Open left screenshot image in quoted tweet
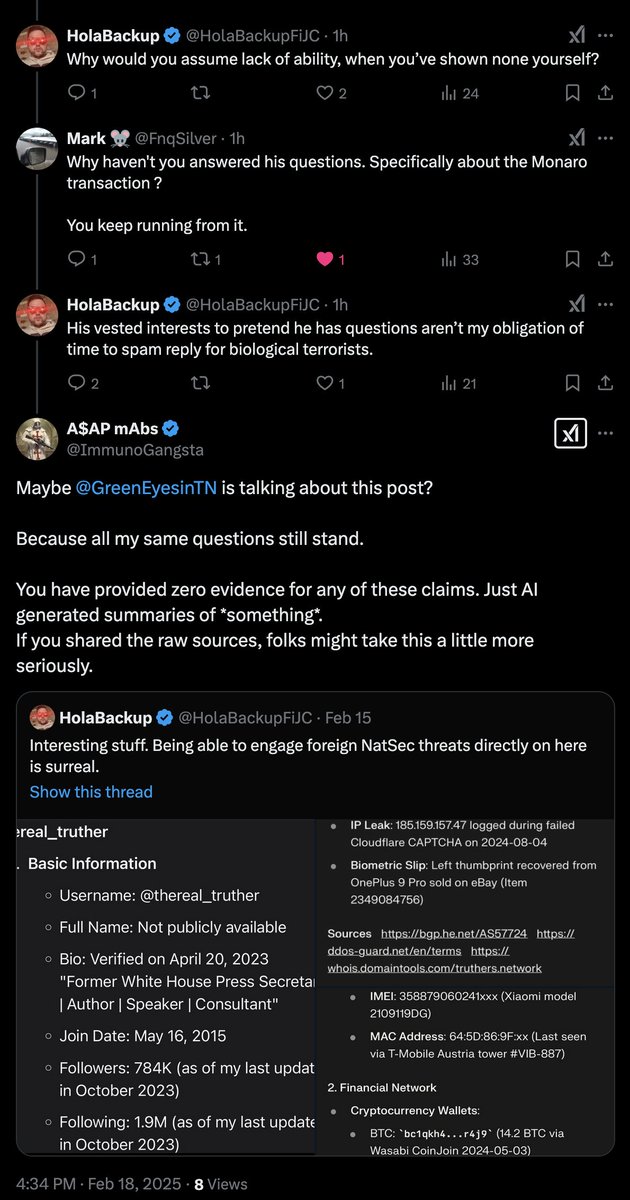 (166, 987)
